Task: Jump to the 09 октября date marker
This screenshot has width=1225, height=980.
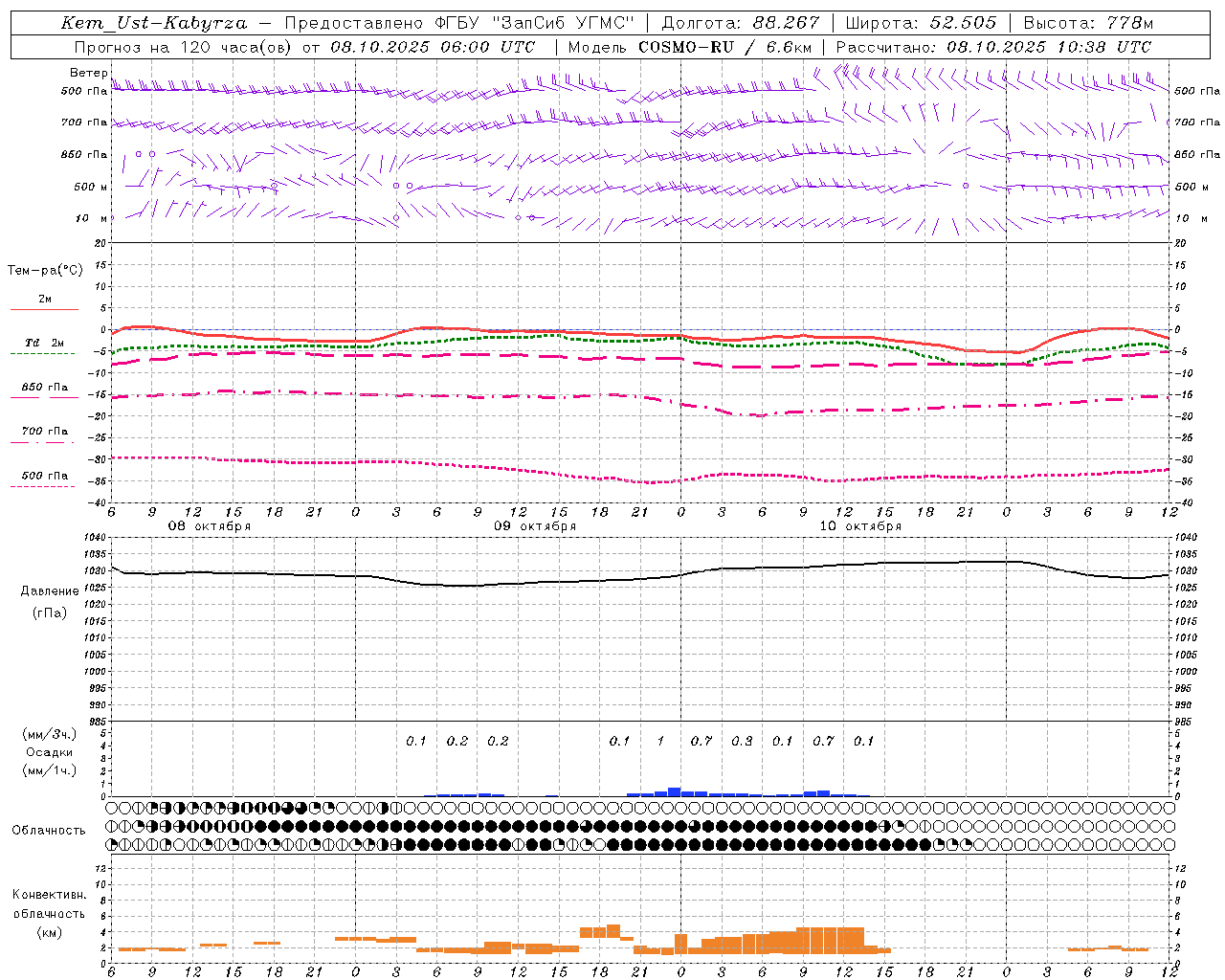Action: pos(535,526)
